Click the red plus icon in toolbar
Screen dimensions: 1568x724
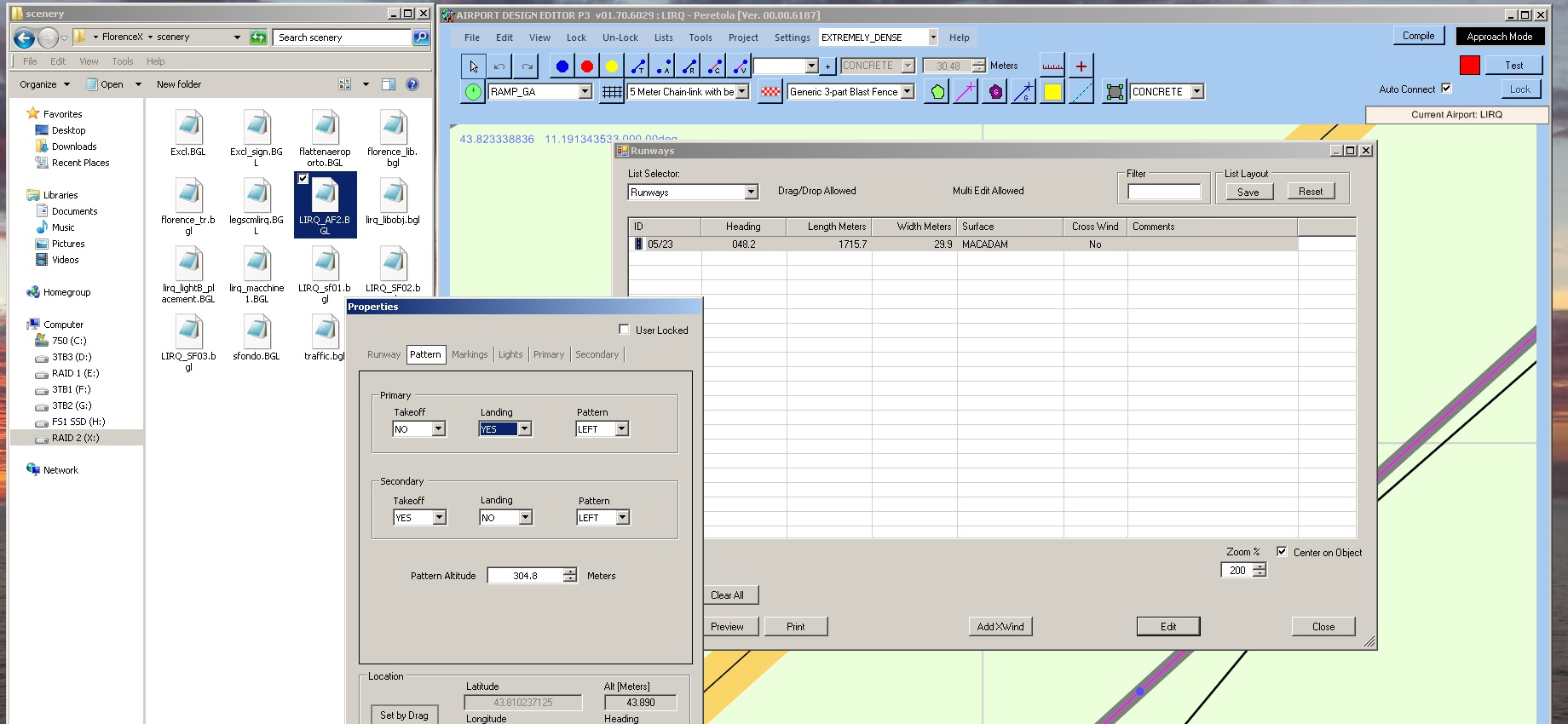1081,66
